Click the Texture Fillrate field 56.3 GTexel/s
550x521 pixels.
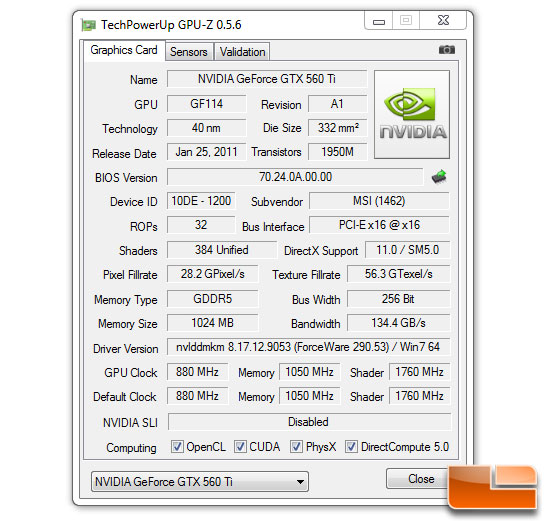click(x=398, y=274)
